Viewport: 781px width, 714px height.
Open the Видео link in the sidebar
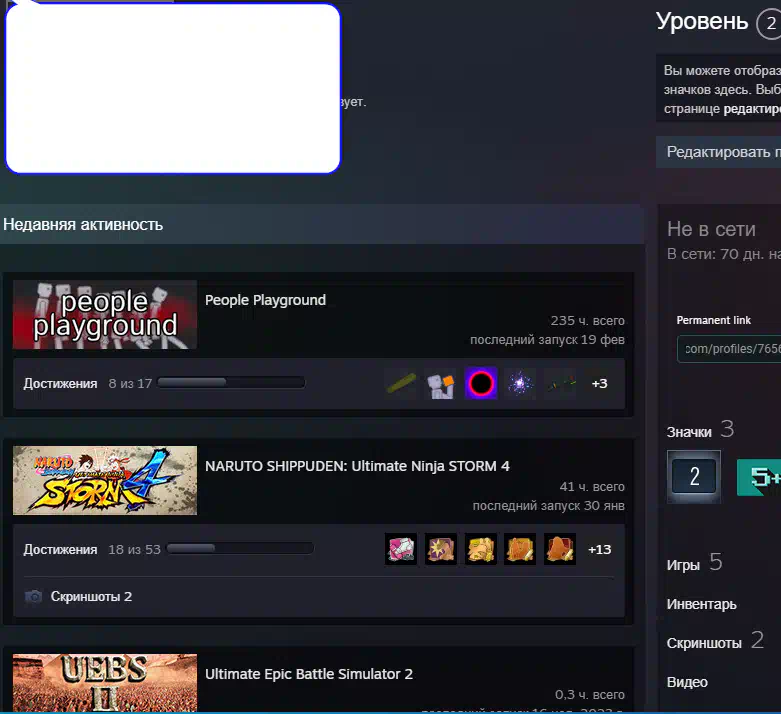click(687, 682)
